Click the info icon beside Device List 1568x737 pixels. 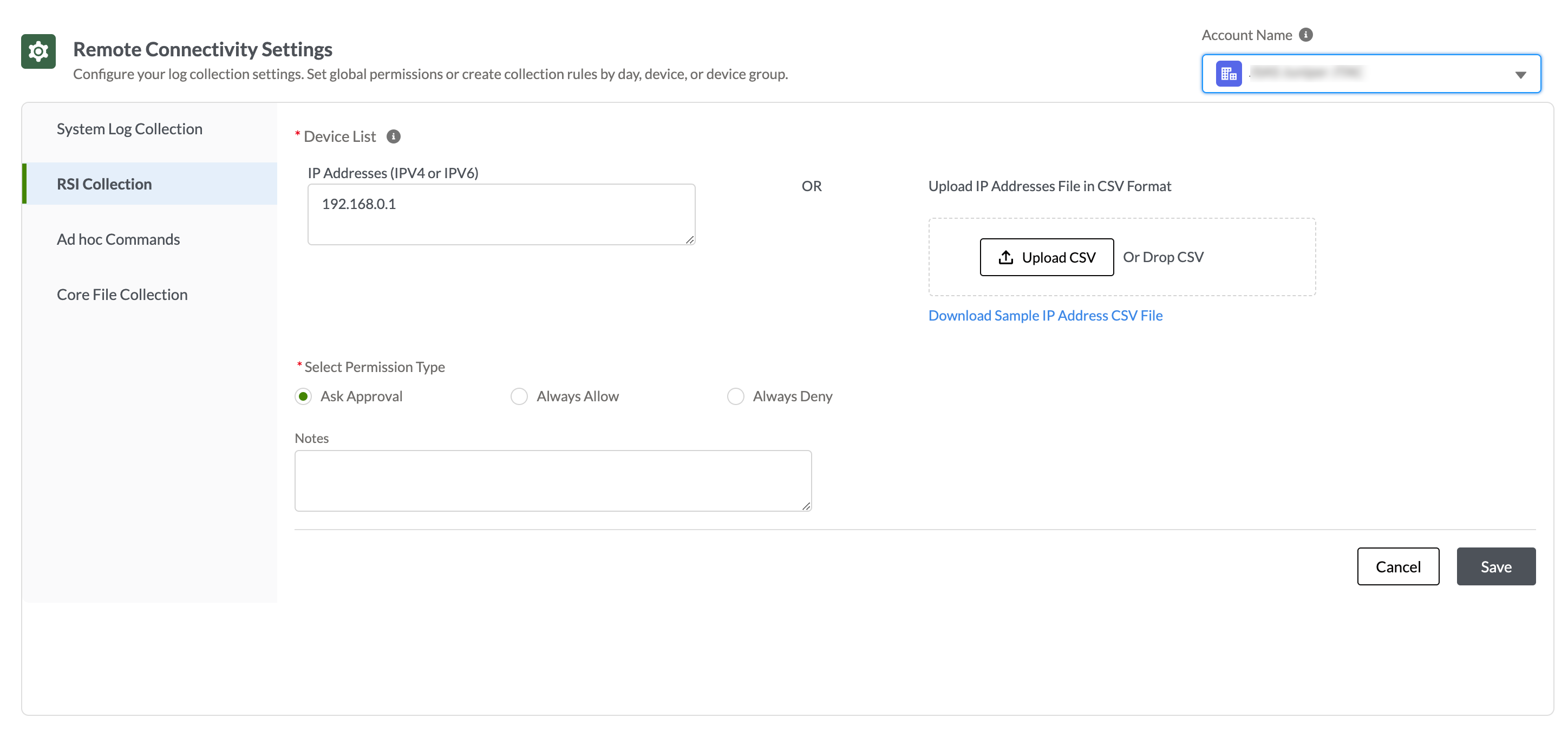(394, 136)
